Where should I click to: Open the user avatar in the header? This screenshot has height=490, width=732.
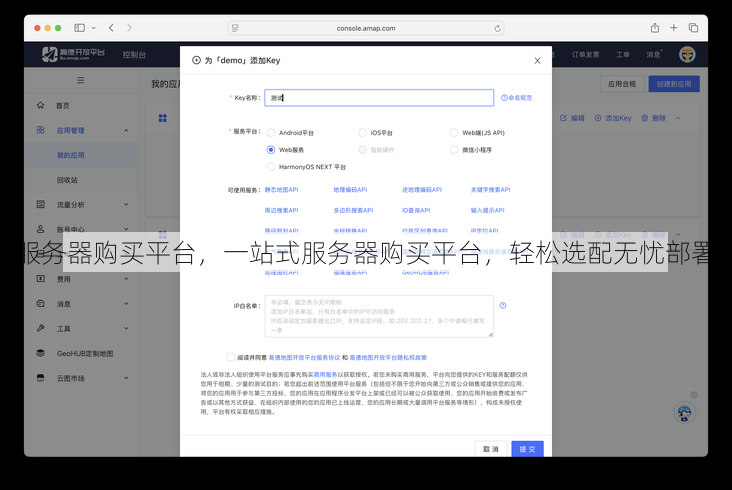point(687,55)
